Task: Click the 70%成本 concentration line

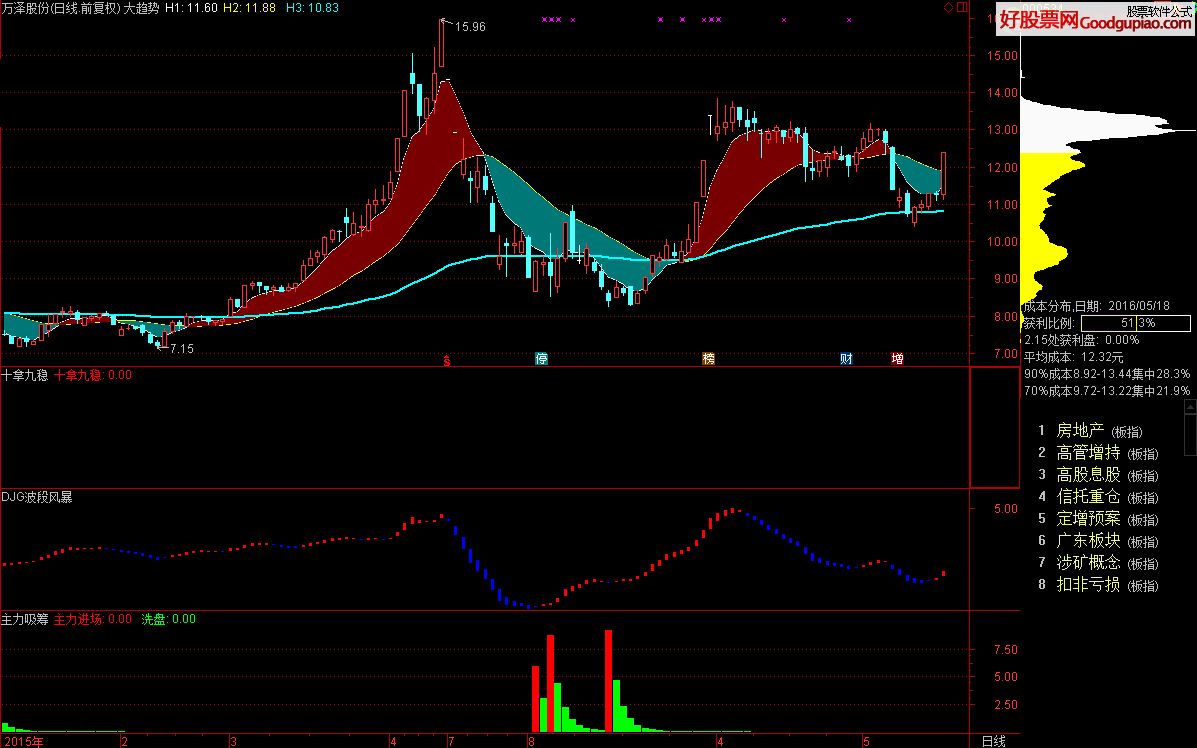Action: click(1107, 391)
